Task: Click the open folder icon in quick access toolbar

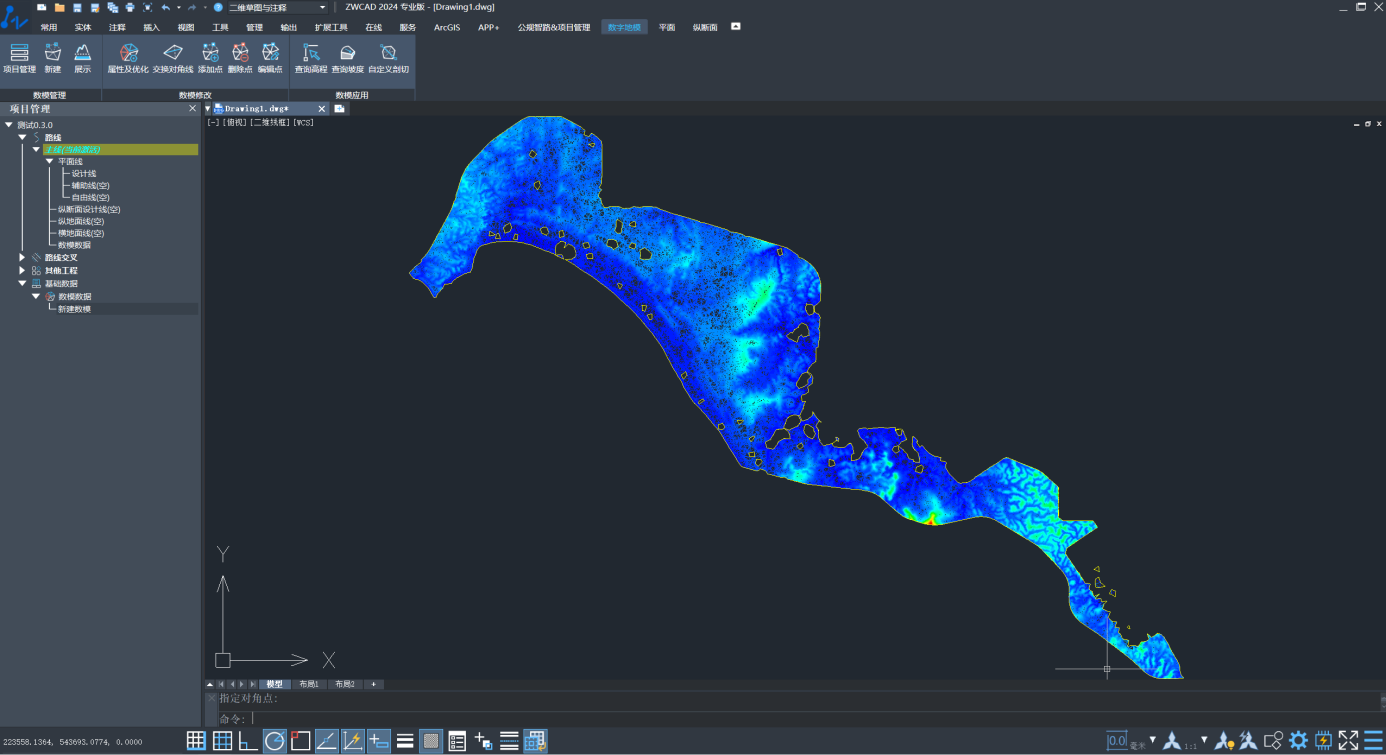Action: coord(60,7)
